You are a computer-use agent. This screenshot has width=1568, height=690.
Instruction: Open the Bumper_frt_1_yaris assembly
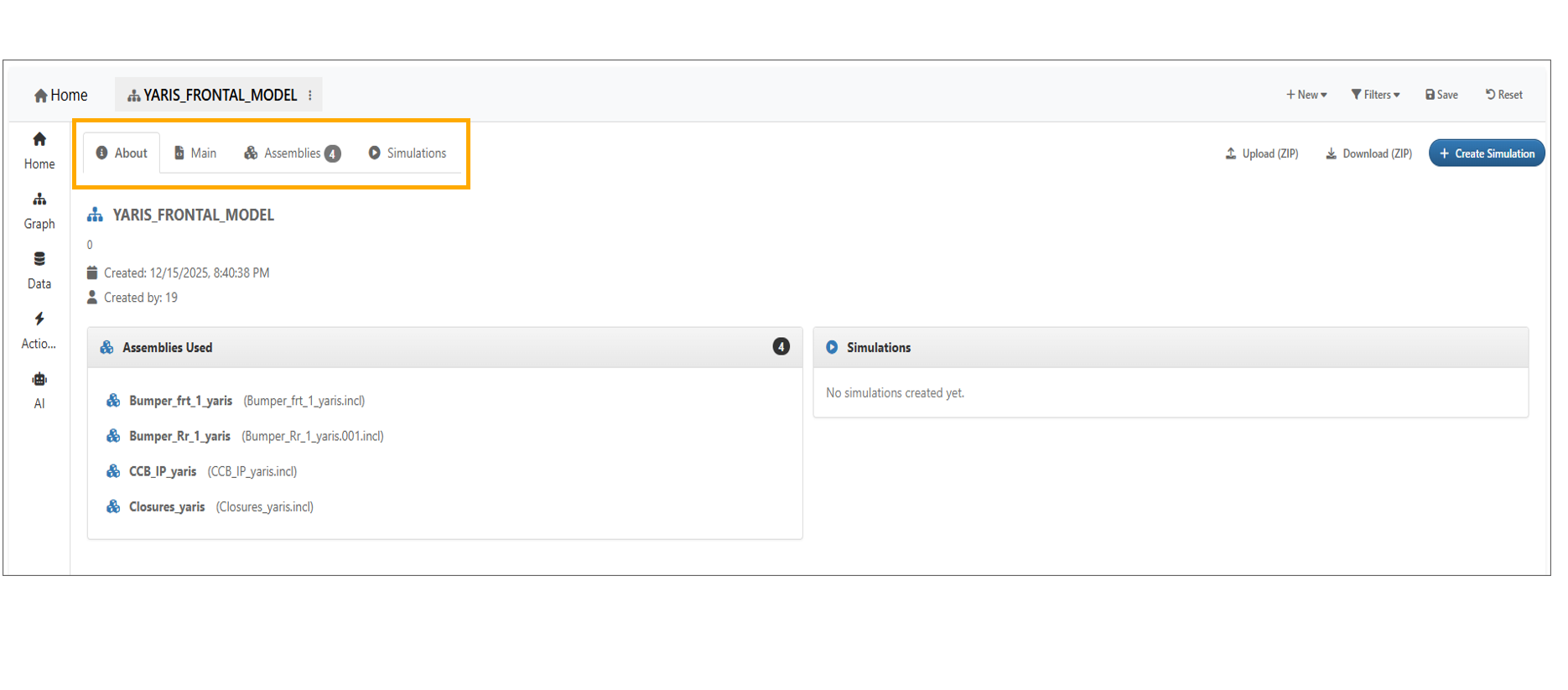pyautogui.click(x=180, y=401)
